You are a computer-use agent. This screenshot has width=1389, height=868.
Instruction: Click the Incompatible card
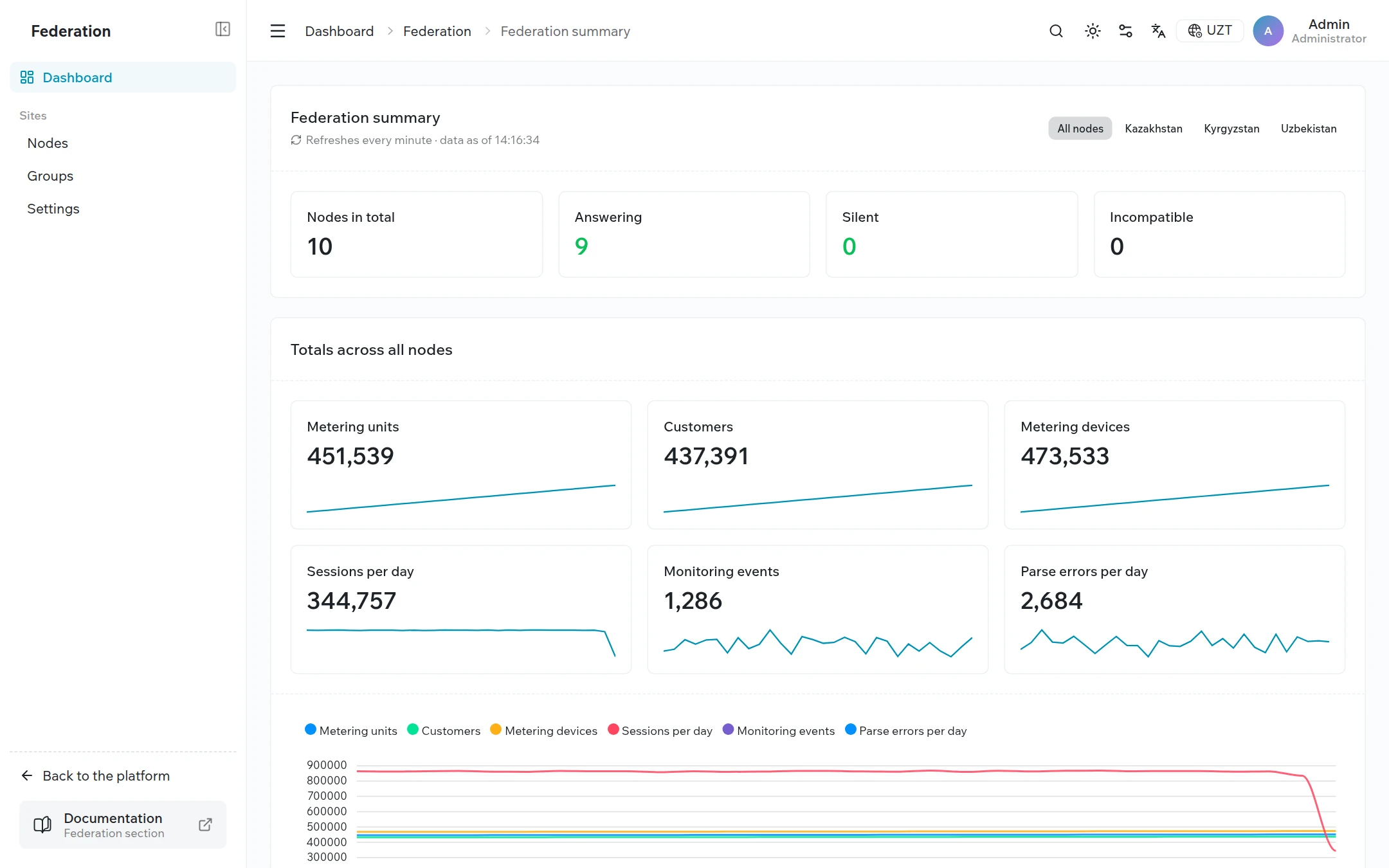click(1219, 235)
